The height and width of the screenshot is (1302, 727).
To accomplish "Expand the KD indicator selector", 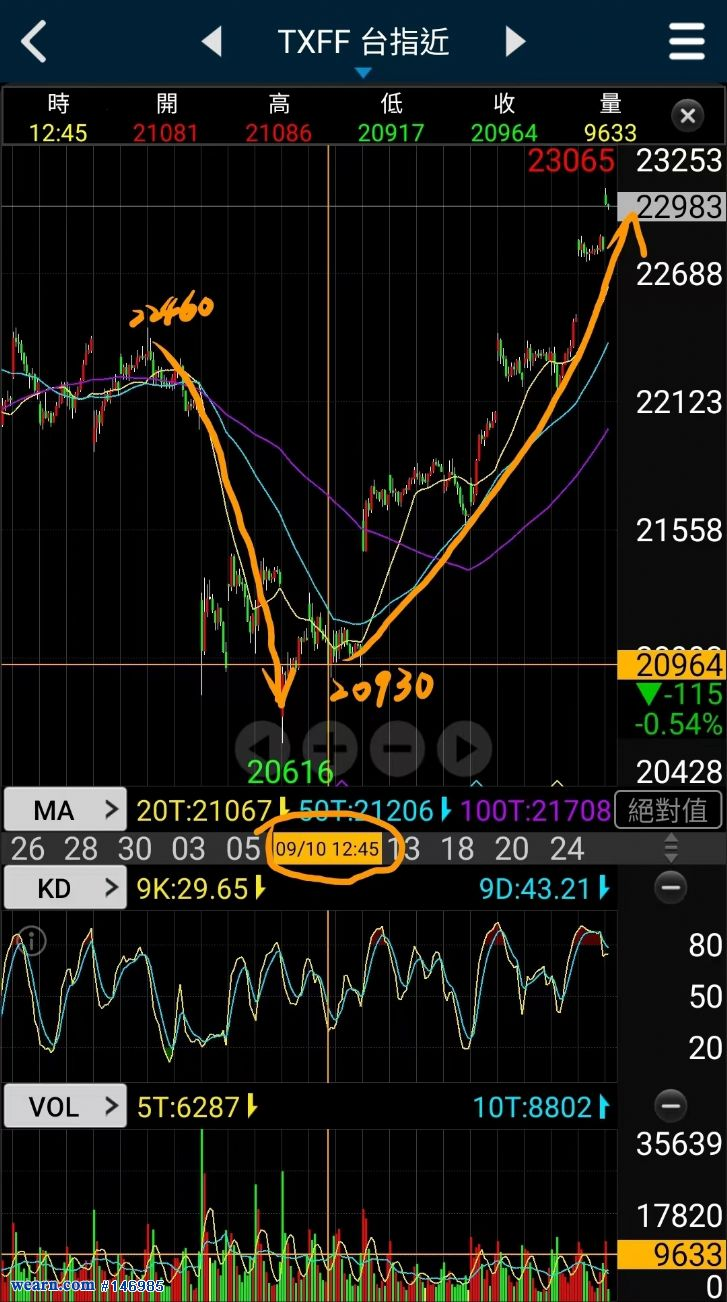I will (65, 888).
